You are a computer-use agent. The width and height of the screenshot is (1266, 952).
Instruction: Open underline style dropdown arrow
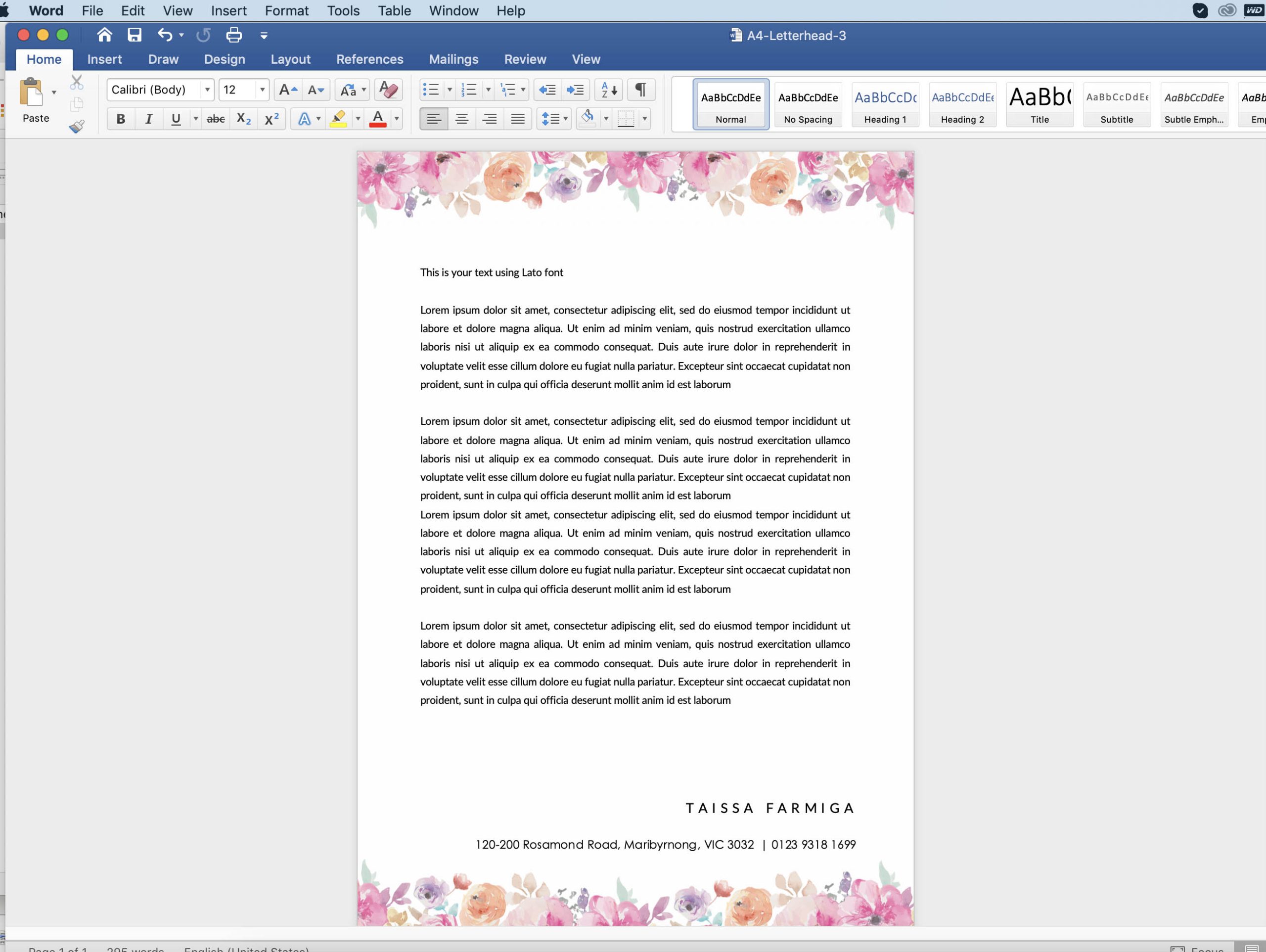pos(196,119)
